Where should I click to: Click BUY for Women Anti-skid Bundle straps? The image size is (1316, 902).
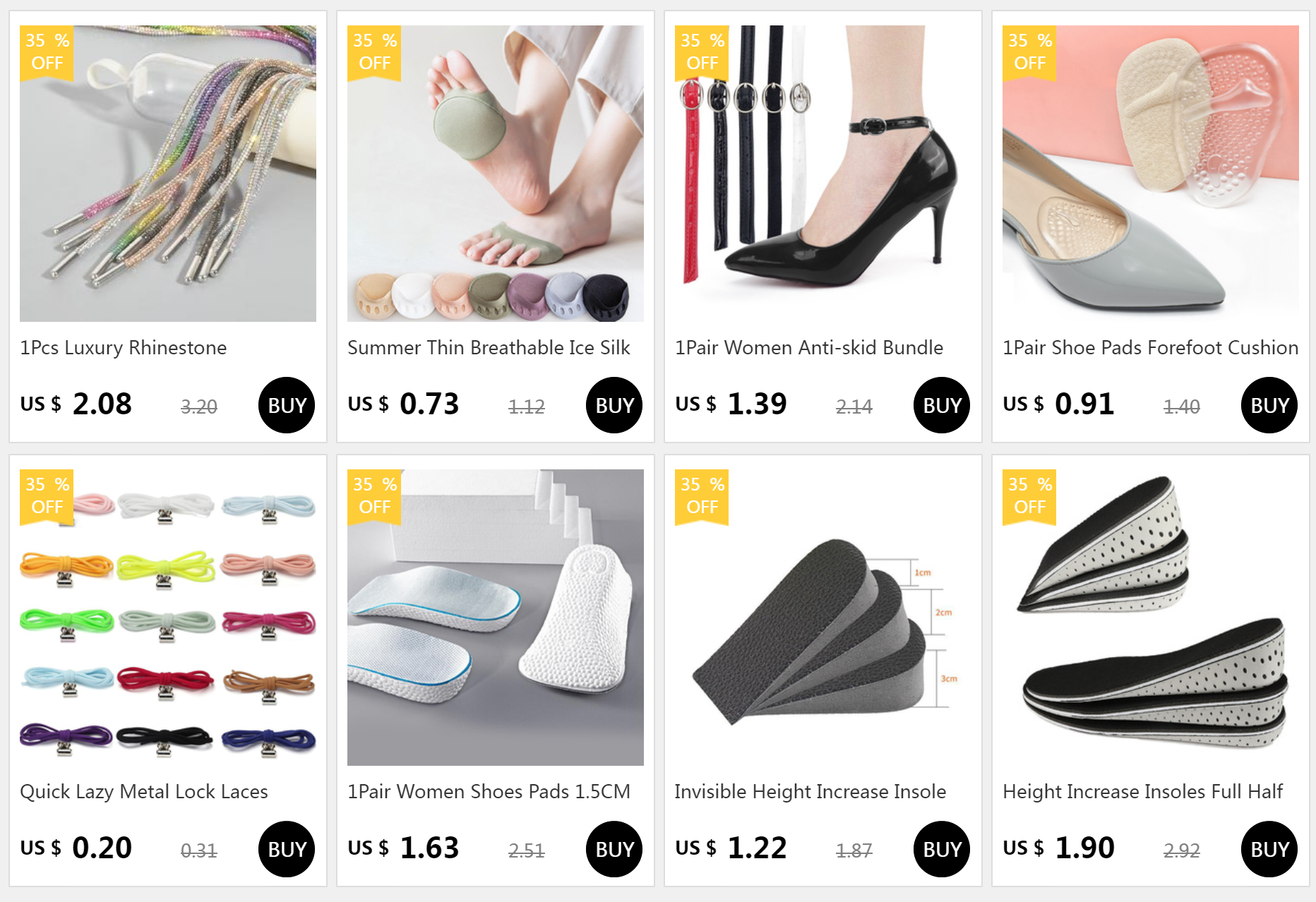(x=942, y=405)
